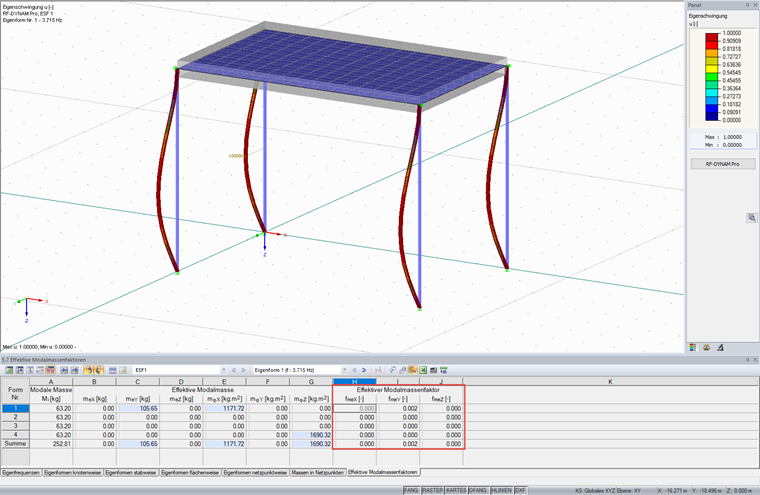Screen dimensions: 760x495
Task: Click the Max : 1.00000 value in panel
Action: (x=723, y=137)
